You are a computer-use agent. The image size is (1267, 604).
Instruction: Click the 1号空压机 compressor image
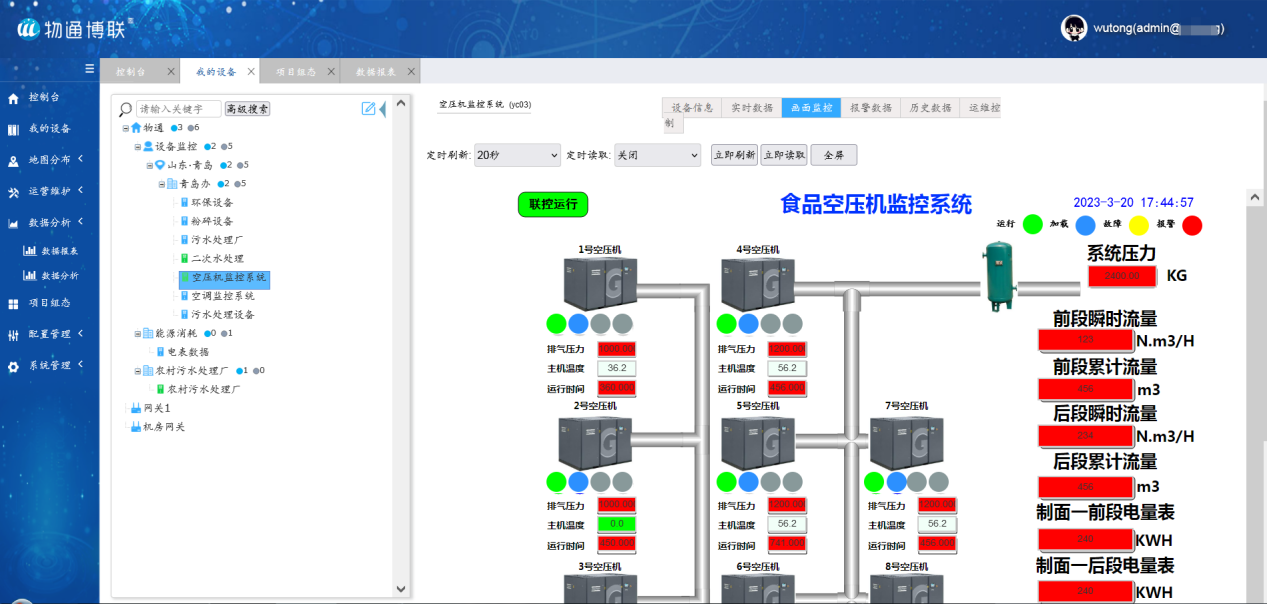(x=599, y=282)
